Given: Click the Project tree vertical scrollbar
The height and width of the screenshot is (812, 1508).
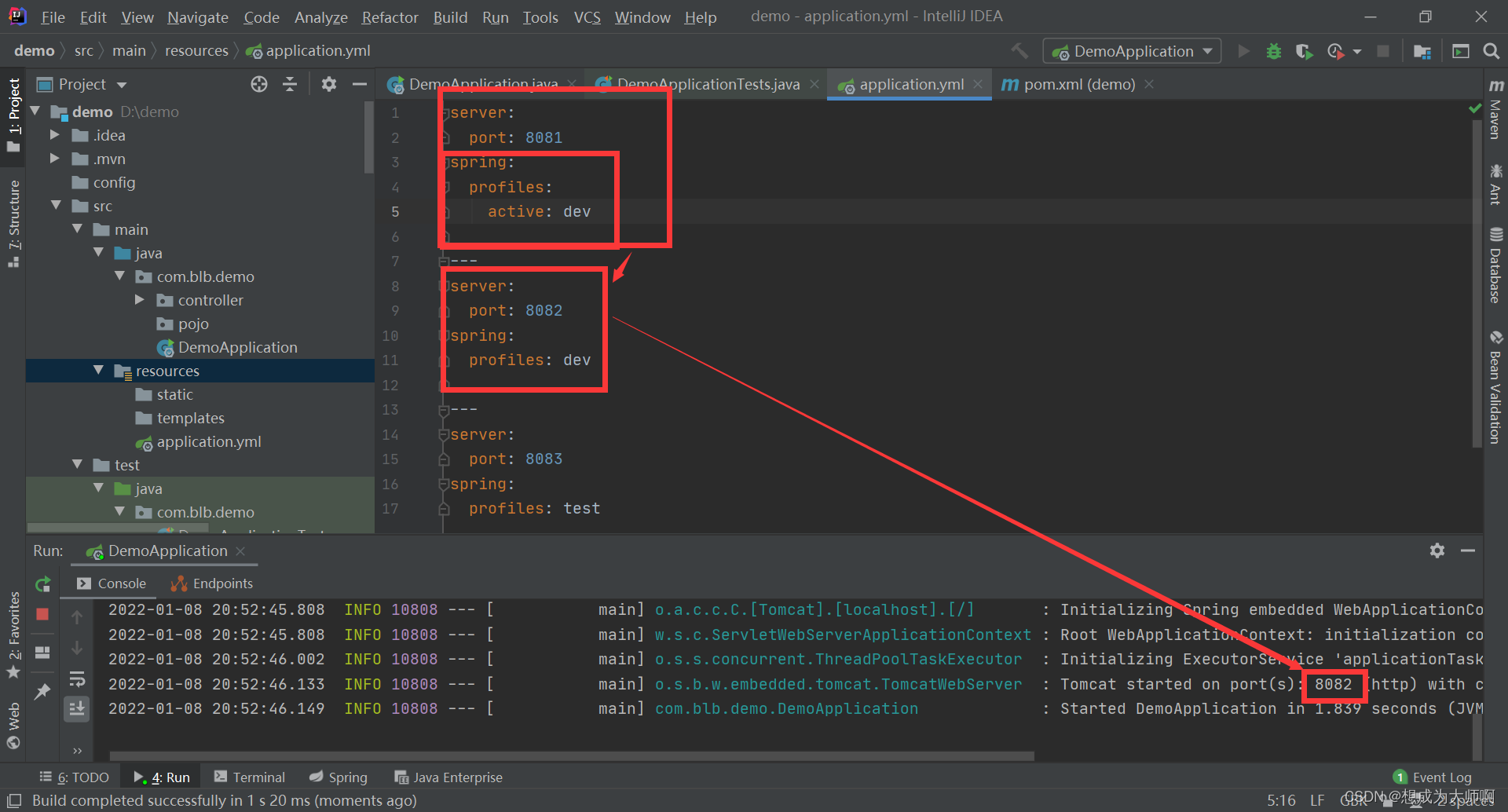Looking at the screenshot, I should (x=369, y=137).
